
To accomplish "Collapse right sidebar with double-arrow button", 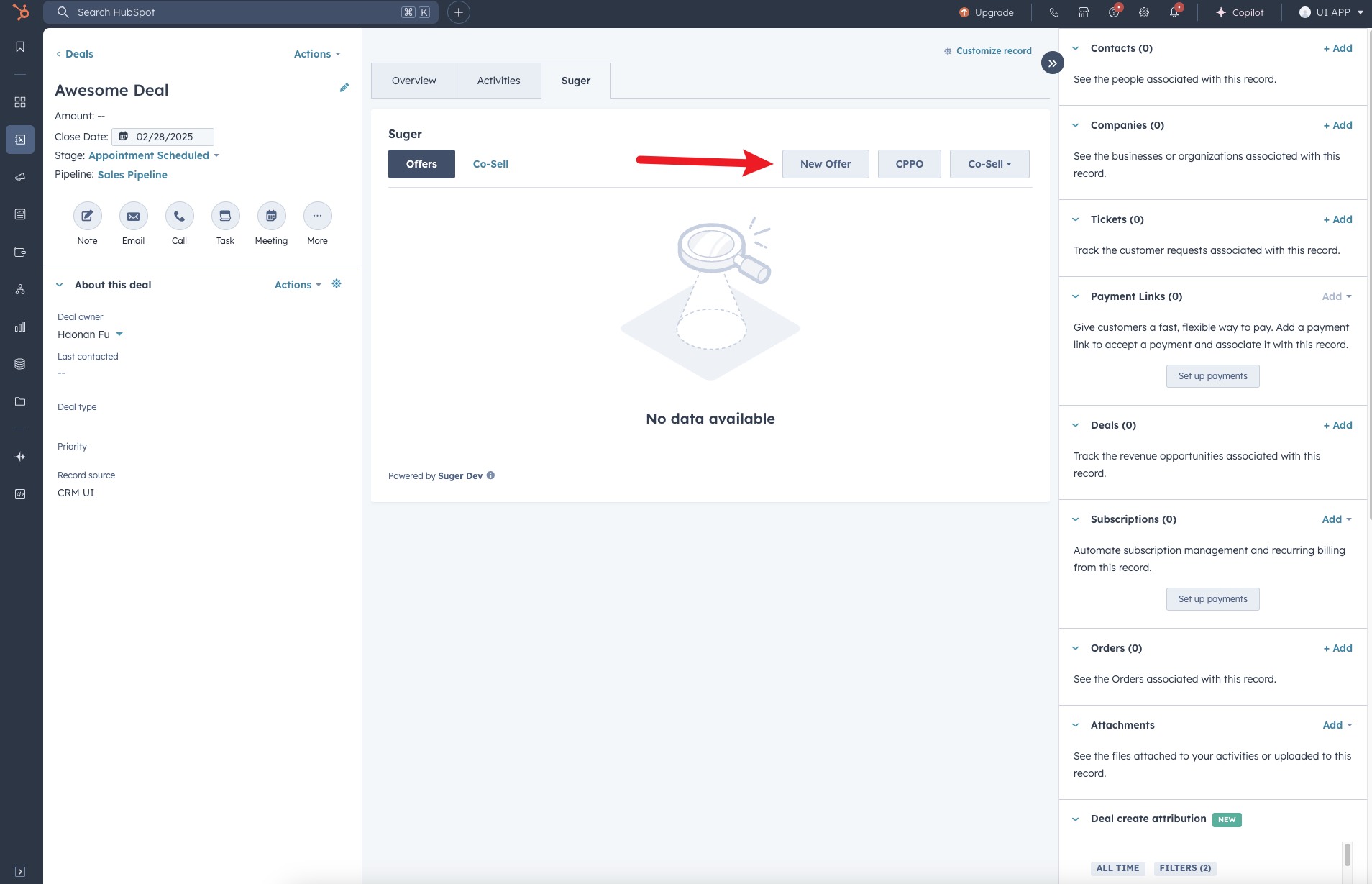I will (x=1052, y=63).
